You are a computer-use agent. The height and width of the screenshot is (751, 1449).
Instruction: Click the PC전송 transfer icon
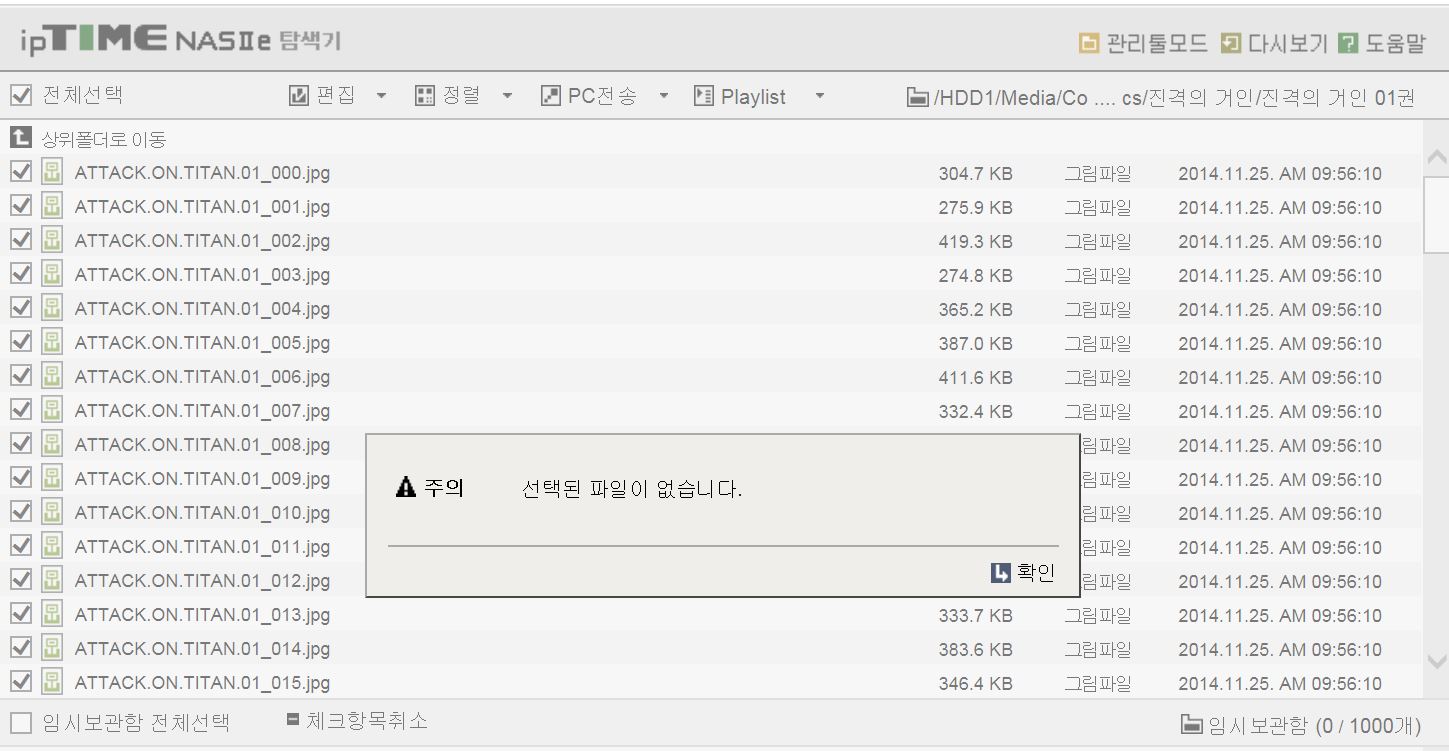coord(550,96)
